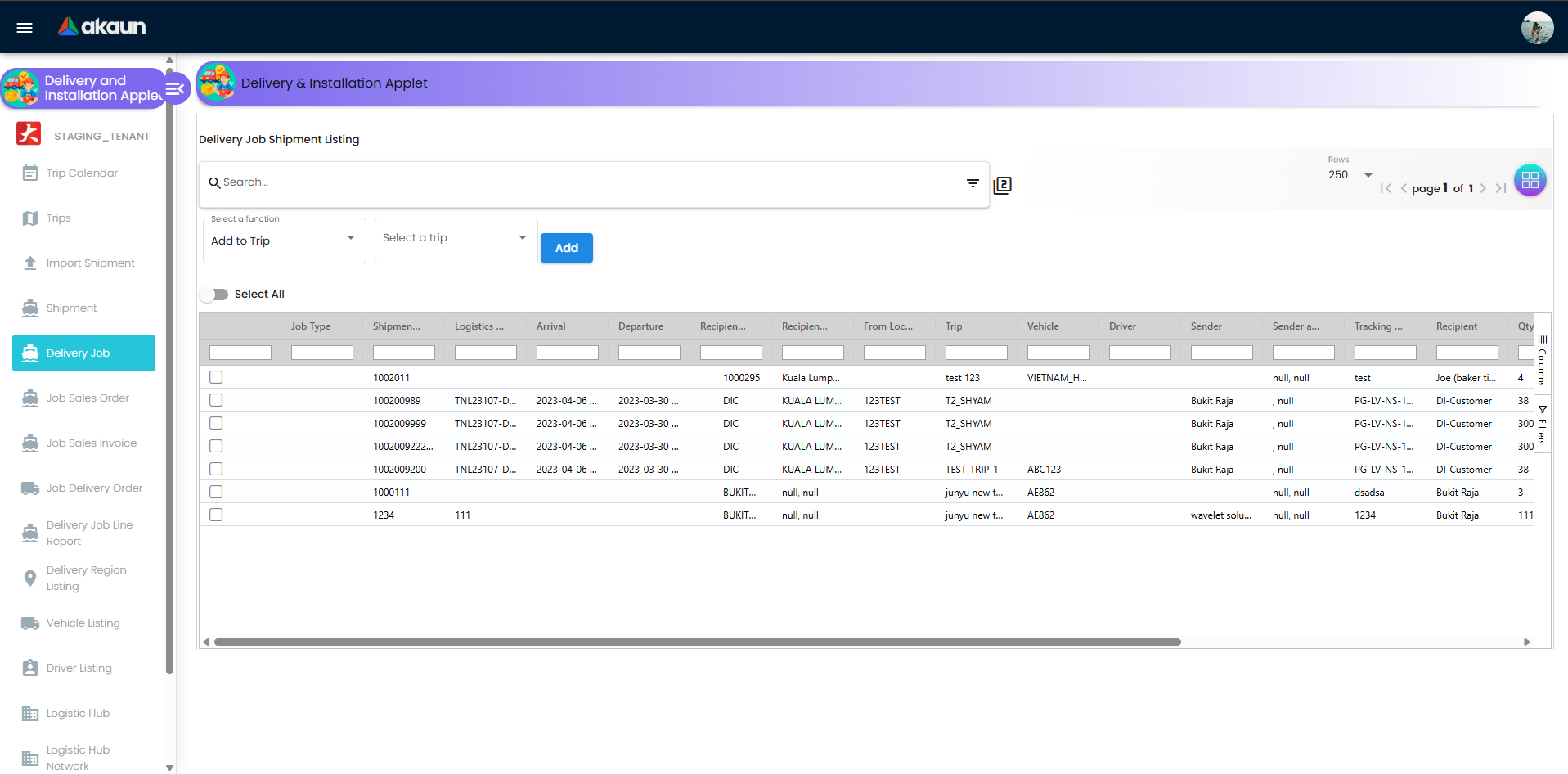Image resolution: width=1568 pixels, height=774 pixels.
Task: Open the grid apps icon at top right
Action: [1530, 180]
